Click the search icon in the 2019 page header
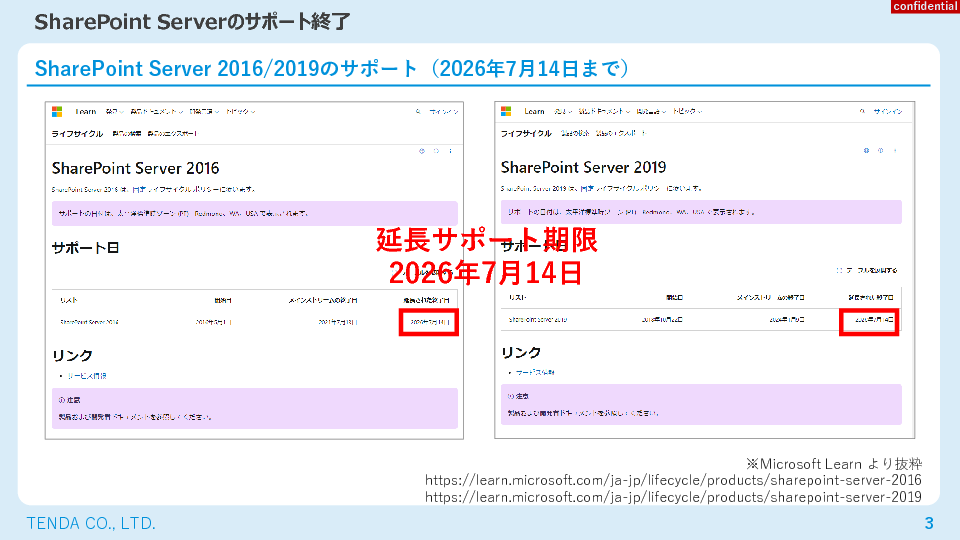The width and height of the screenshot is (960, 540). [x=862, y=111]
